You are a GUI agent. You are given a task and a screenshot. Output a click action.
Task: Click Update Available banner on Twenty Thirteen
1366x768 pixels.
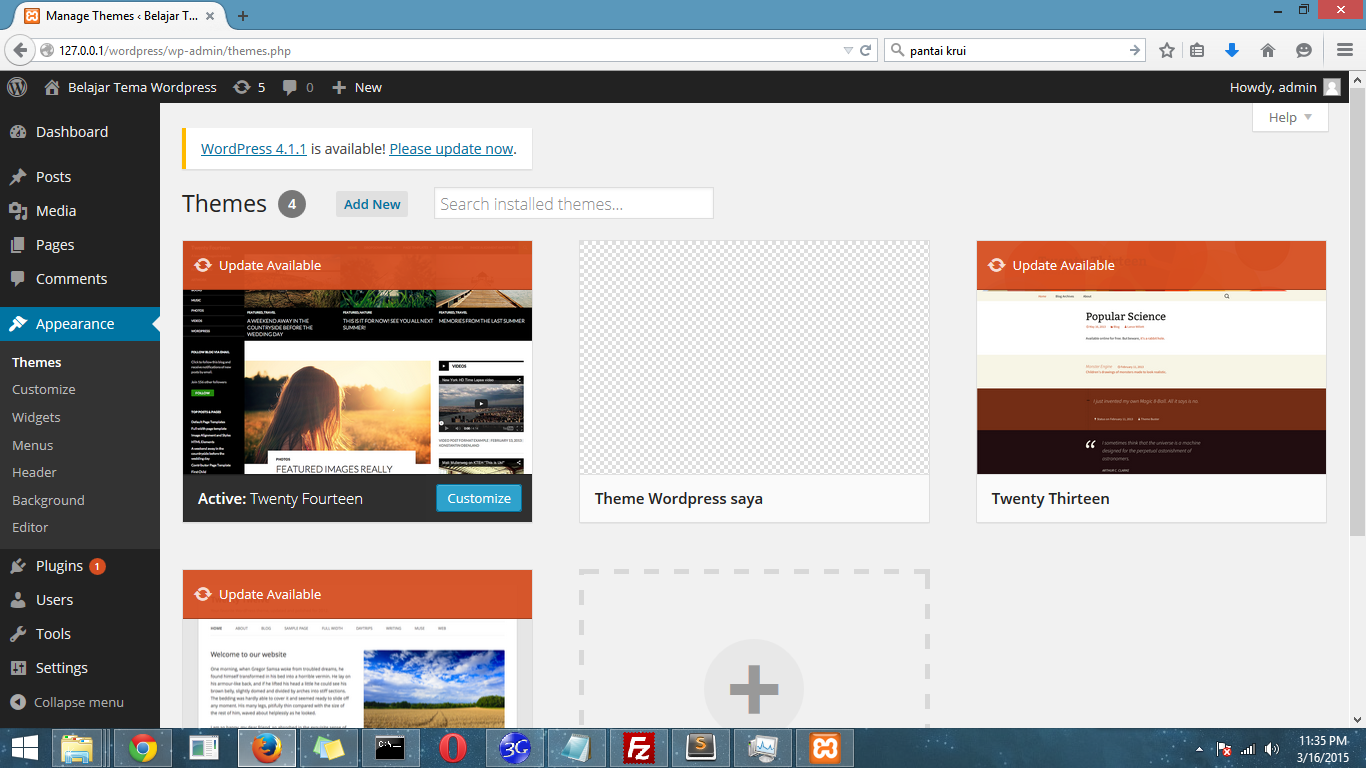click(x=1151, y=265)
